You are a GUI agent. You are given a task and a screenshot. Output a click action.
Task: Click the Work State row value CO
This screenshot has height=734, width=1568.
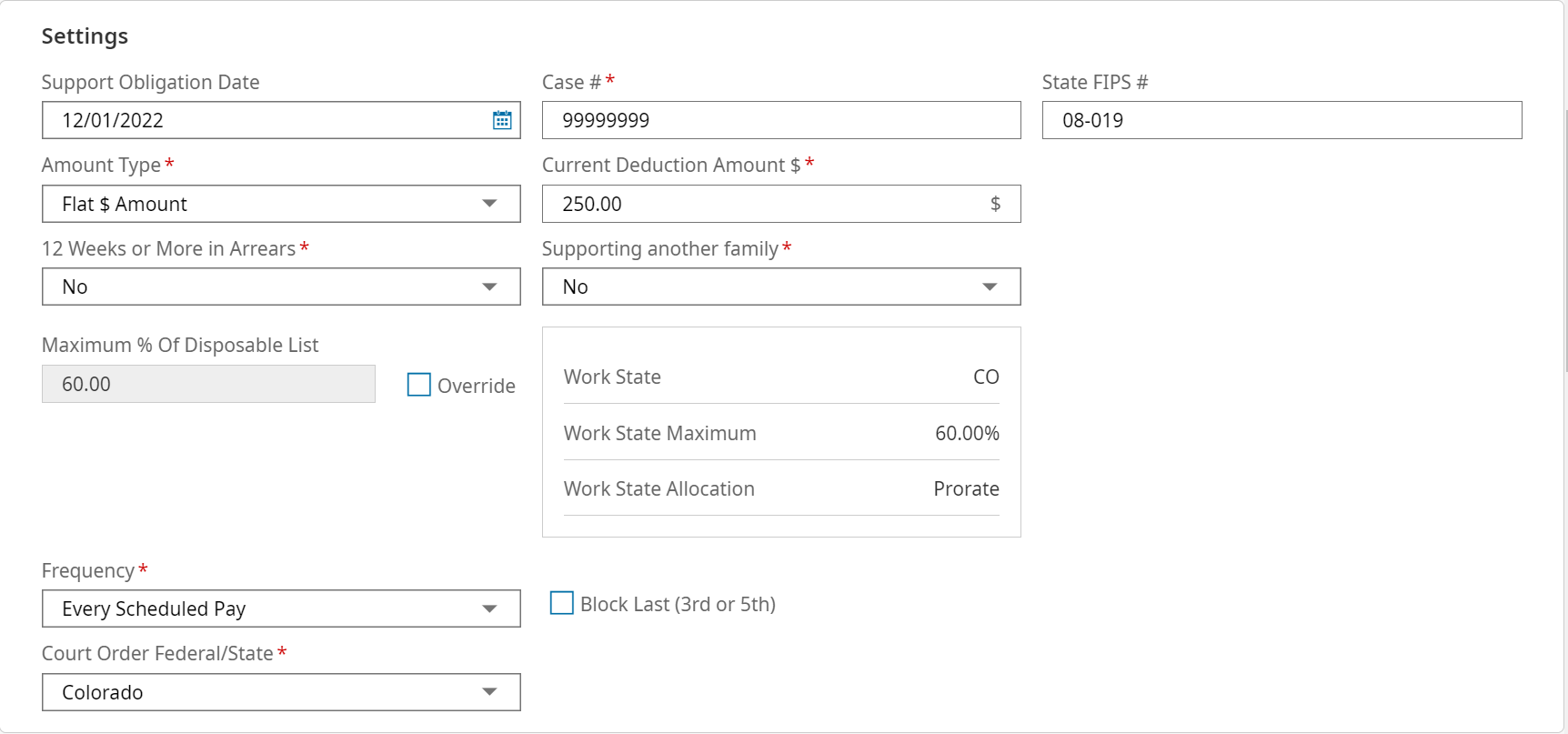click(x=986, y=377)
